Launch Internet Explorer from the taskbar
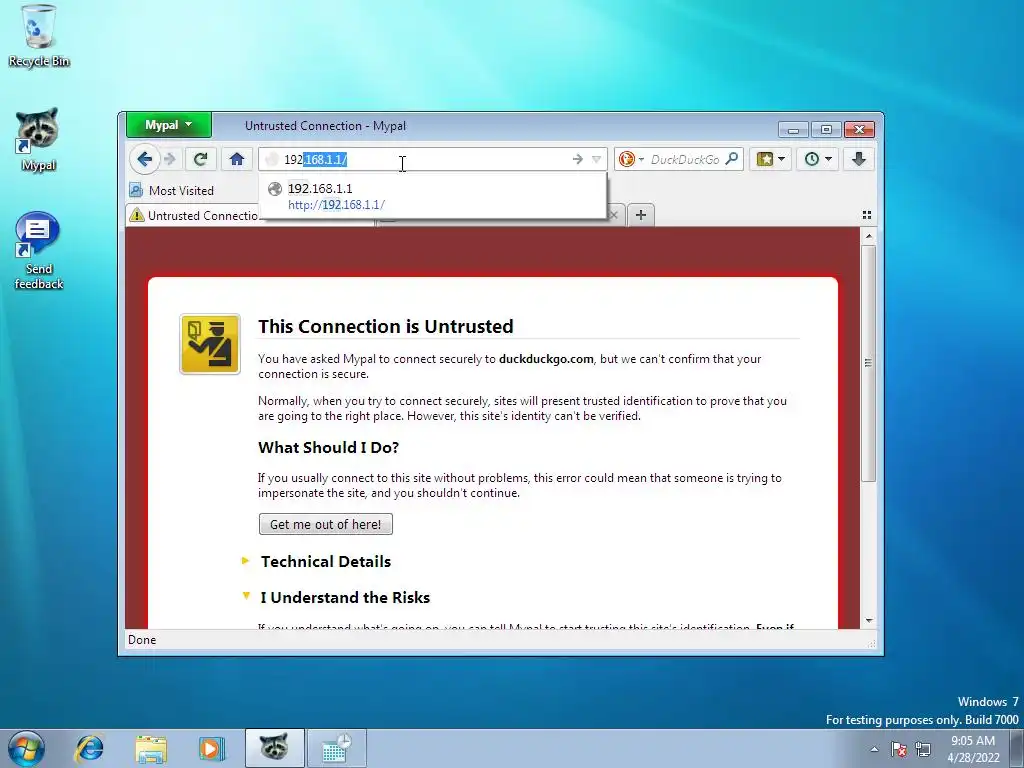 (89, 748)
